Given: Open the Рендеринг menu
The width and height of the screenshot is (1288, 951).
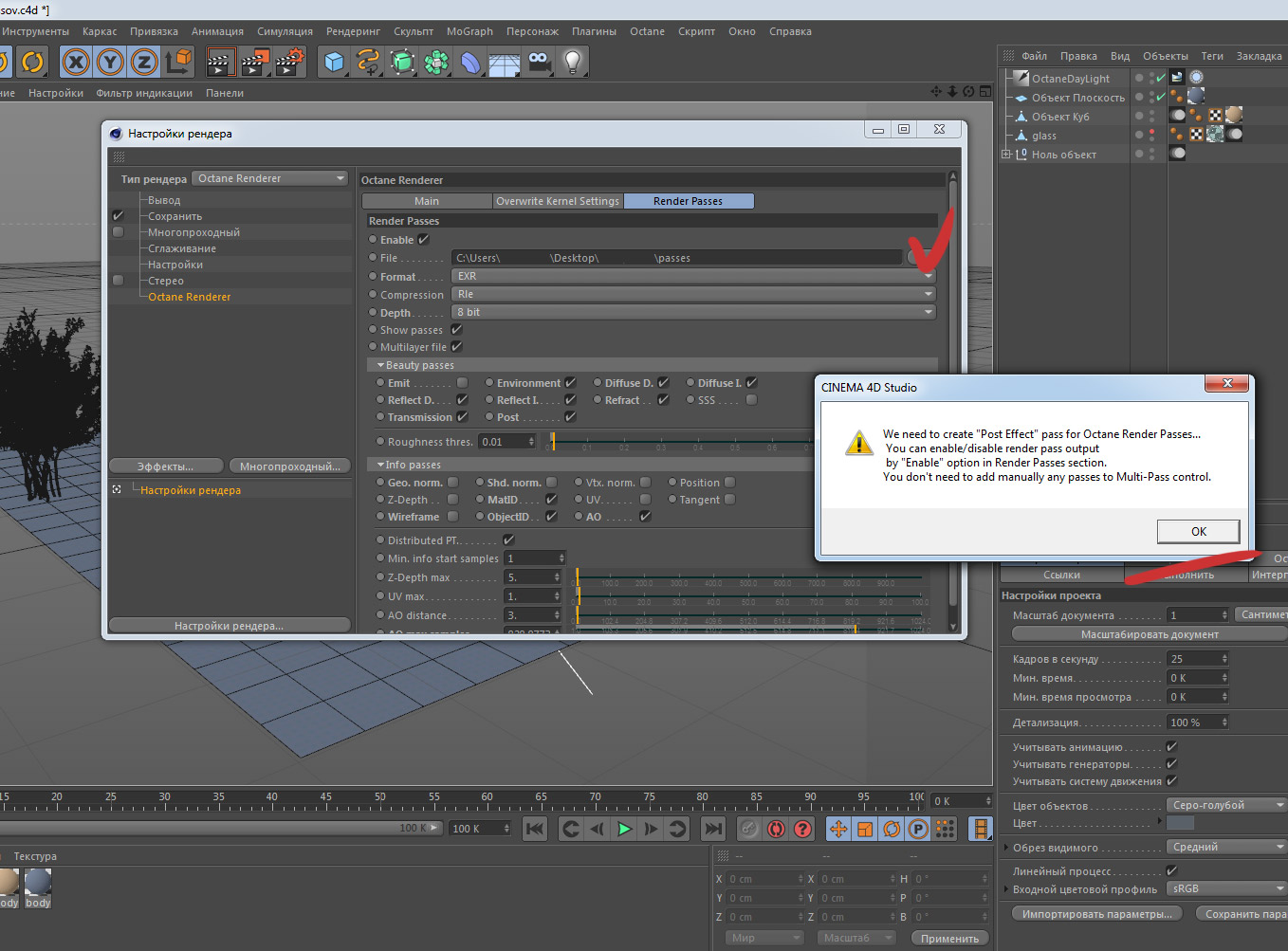Looking at the screenshot, I should tap(353, 31).
